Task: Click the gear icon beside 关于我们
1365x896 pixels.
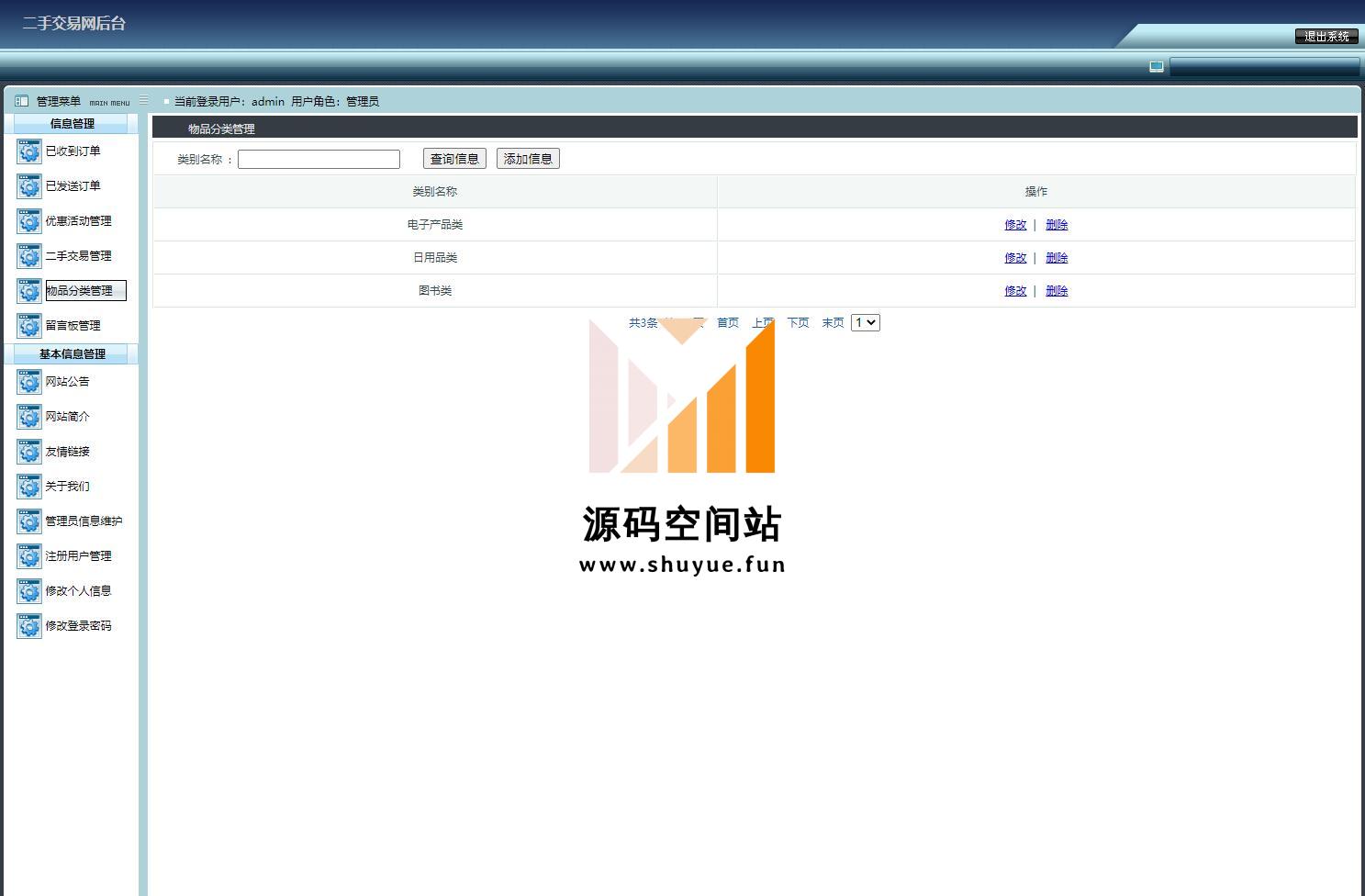Action: point(29,487)
